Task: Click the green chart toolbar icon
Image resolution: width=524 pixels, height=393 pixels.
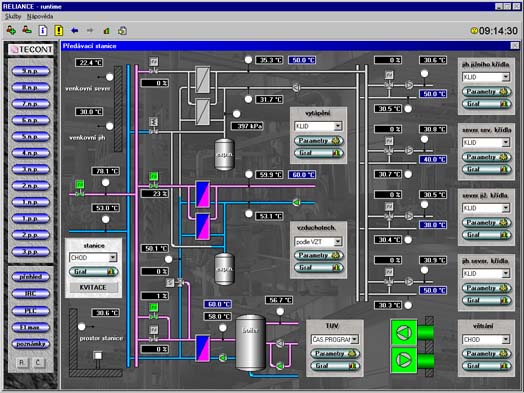Action: [x=106, y=31]
